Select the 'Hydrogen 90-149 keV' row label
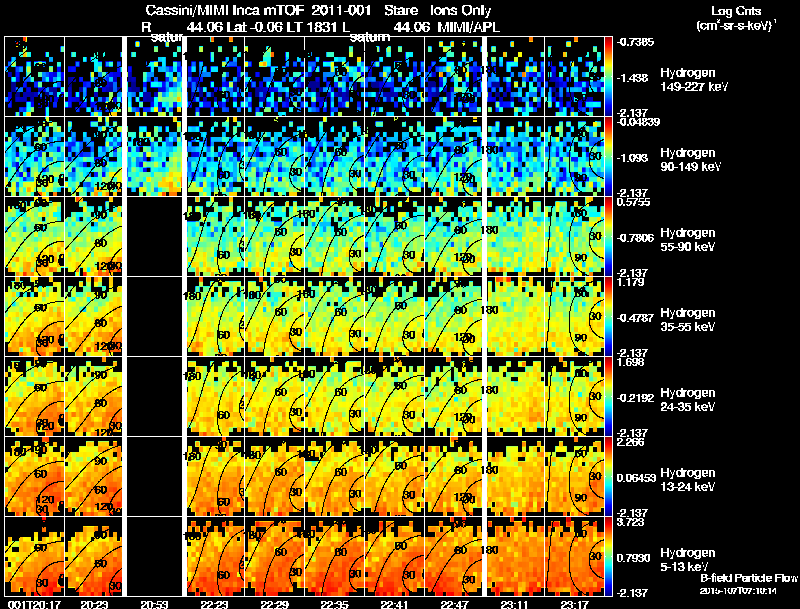The height and width of the screenshot is (609, 800). click(x=690, y=160)
